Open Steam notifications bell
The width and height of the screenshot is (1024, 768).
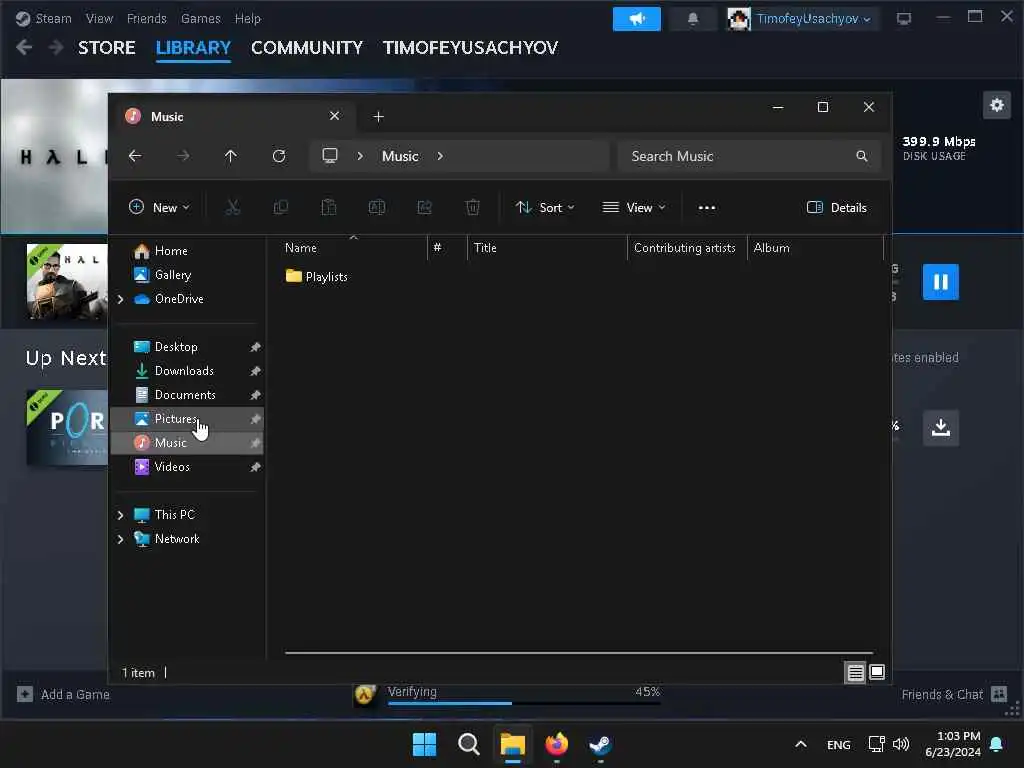pyautogui.click(x=693, y=19)
